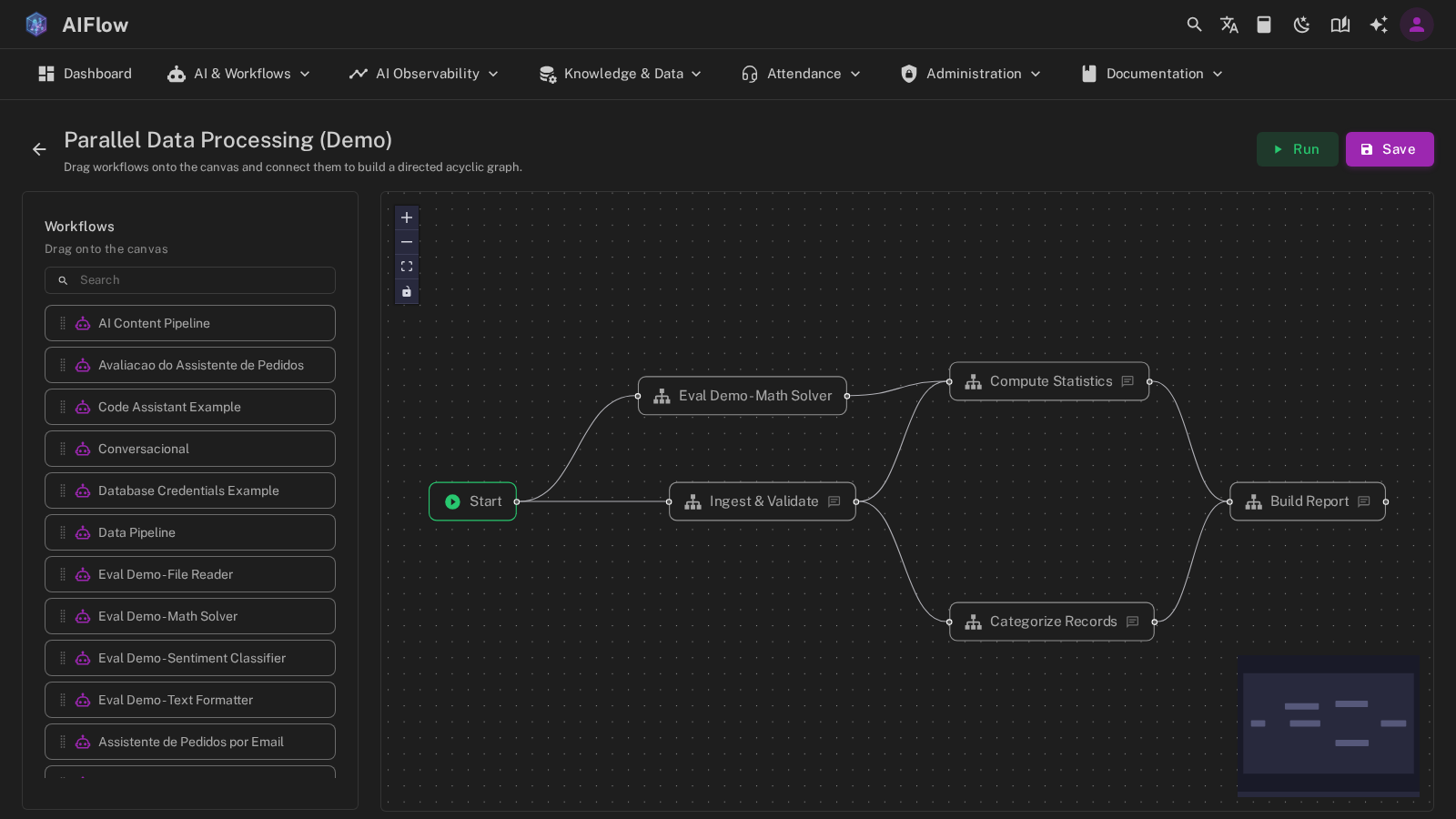Open note icon on Ingest & Validate node
1456x819 pixels.
click(834, 501)
